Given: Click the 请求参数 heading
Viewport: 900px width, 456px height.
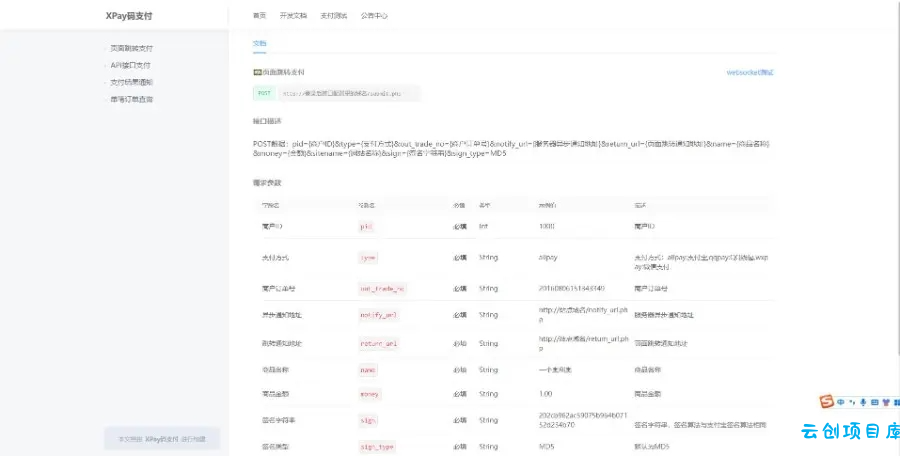Looking at the screenshot, I should coord(267,183).
